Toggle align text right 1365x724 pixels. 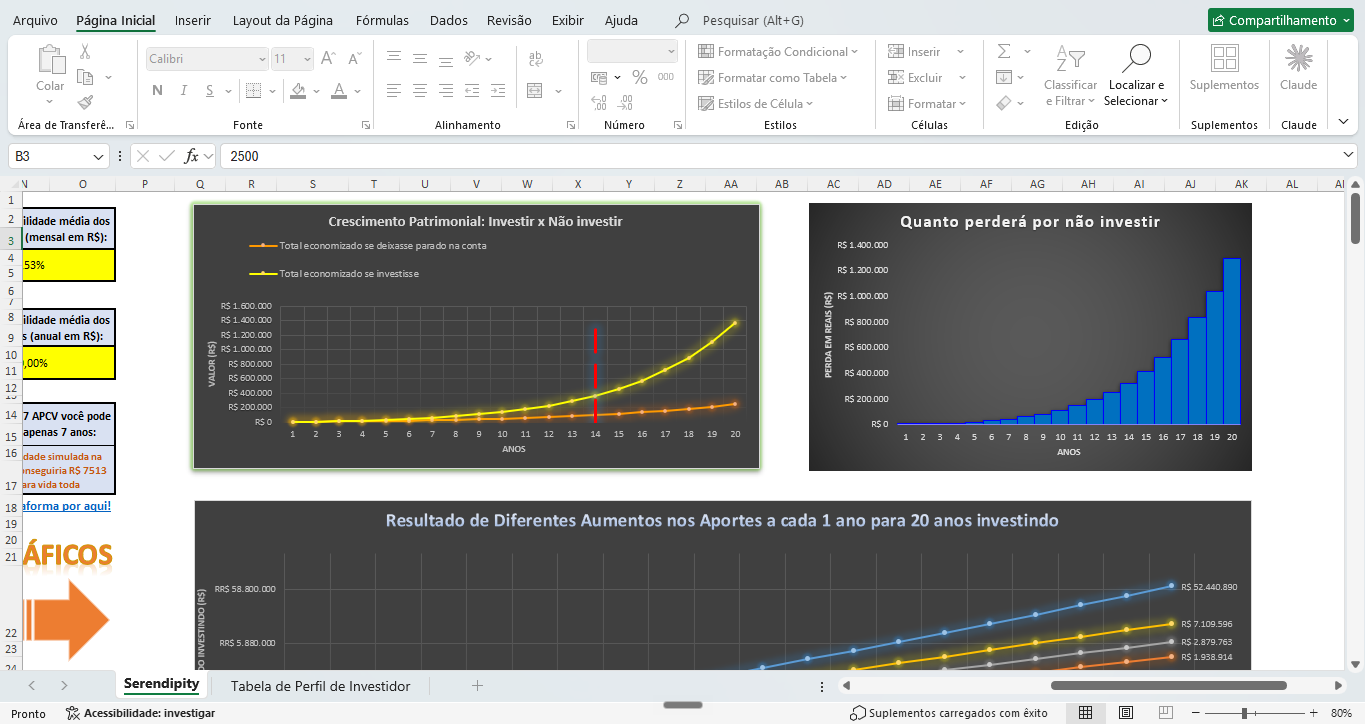446,91
